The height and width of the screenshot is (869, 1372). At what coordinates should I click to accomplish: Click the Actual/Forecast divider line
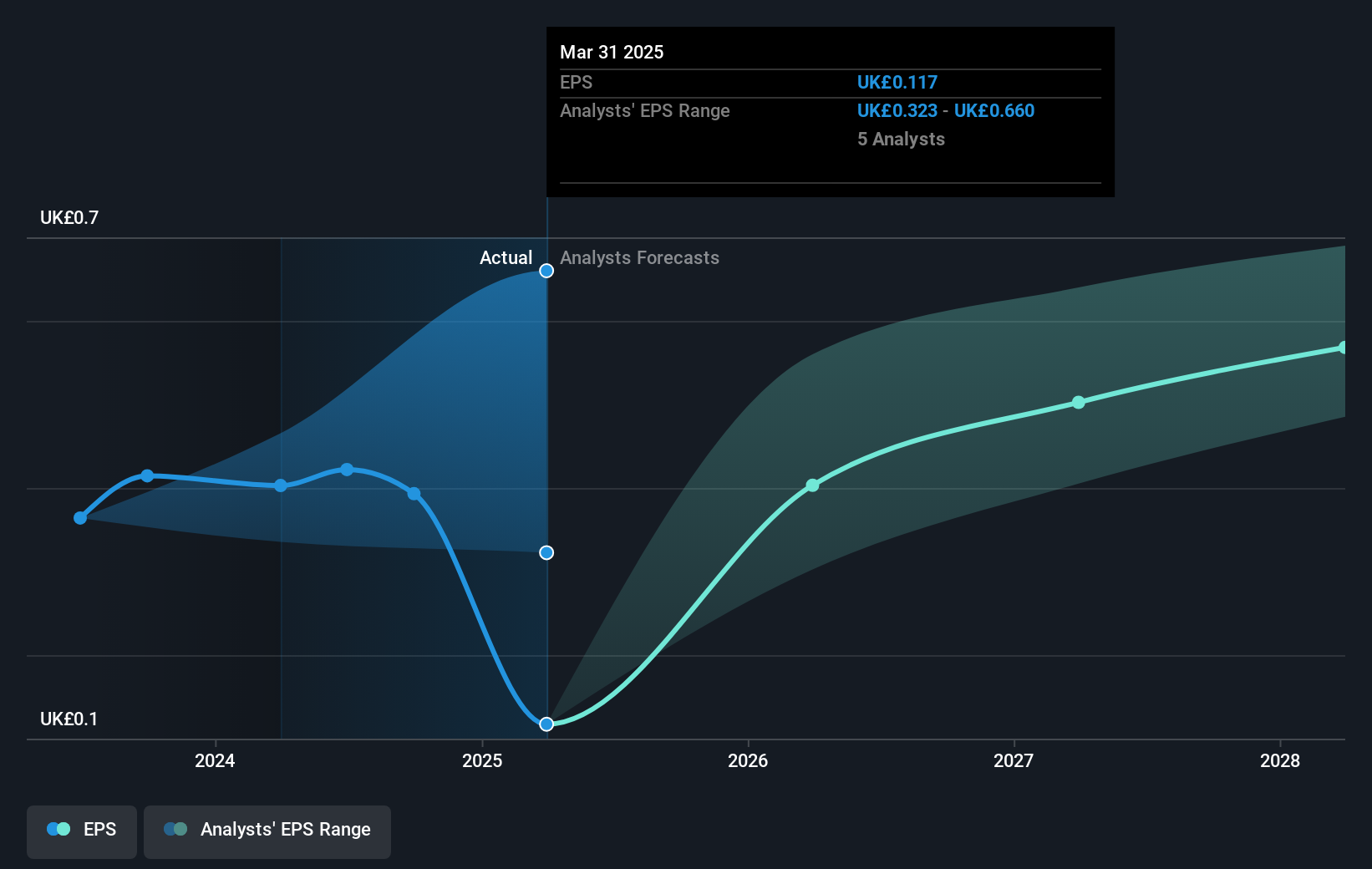[x=546, y=418]
